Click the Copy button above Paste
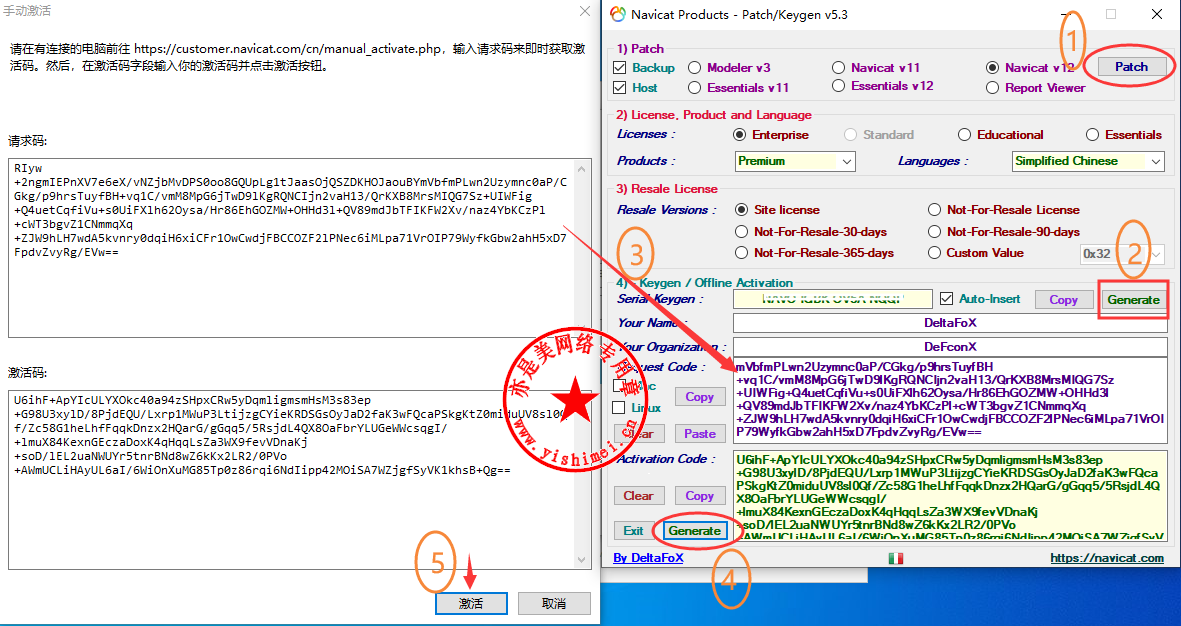Viewport: 1181px width, 626px height. tap(700, 397)
